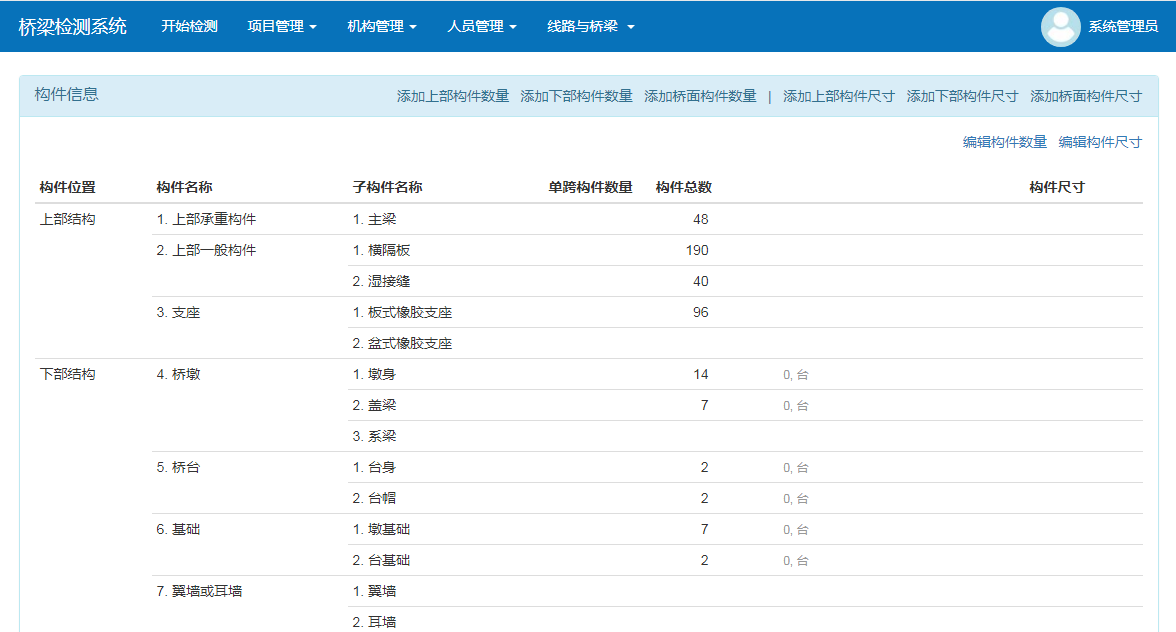Screen dimensions: 1176x632
Task: Select 添加桥面构件尺寸 link
Action: coord(1086,97)
